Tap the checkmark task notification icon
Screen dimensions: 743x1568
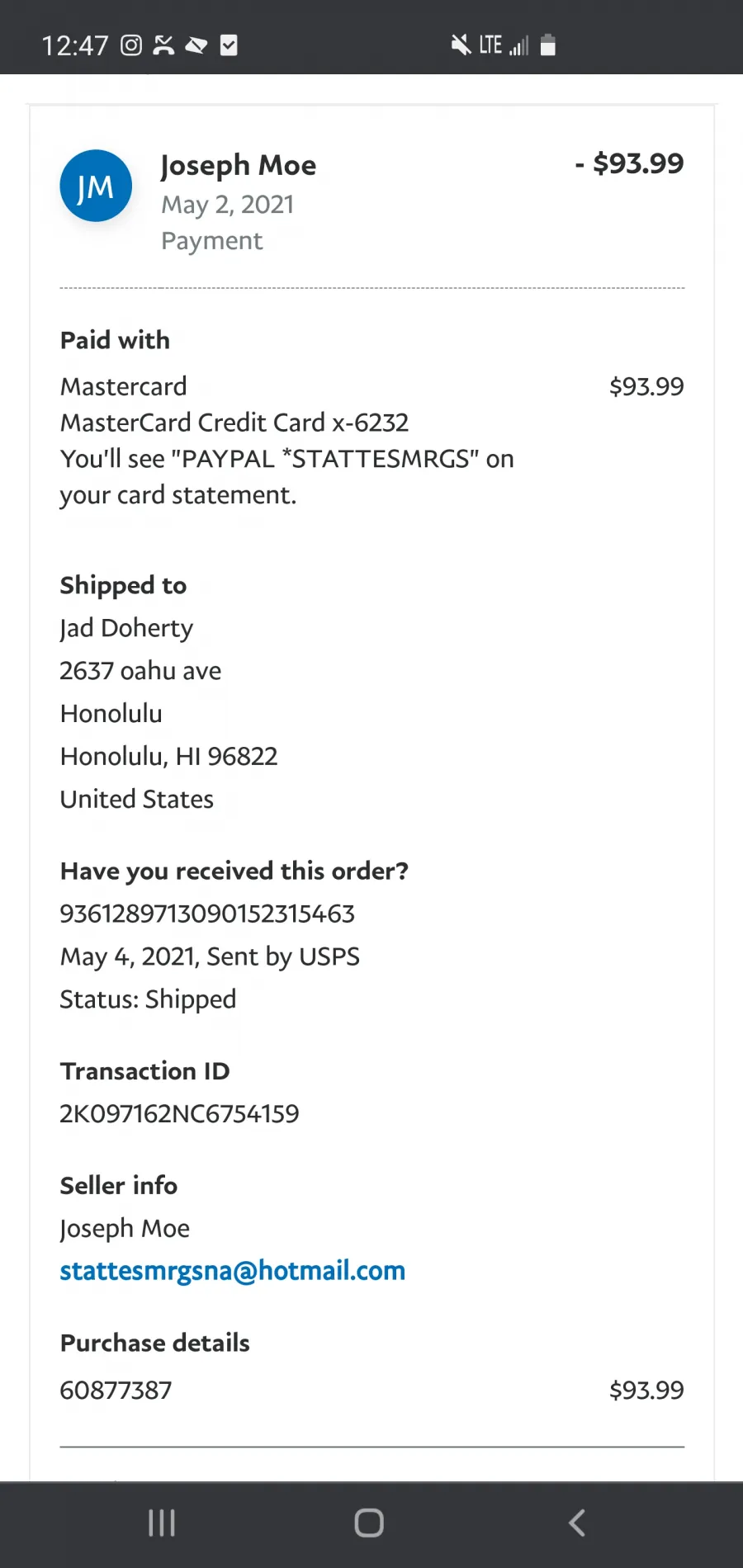tap(229, 45)
